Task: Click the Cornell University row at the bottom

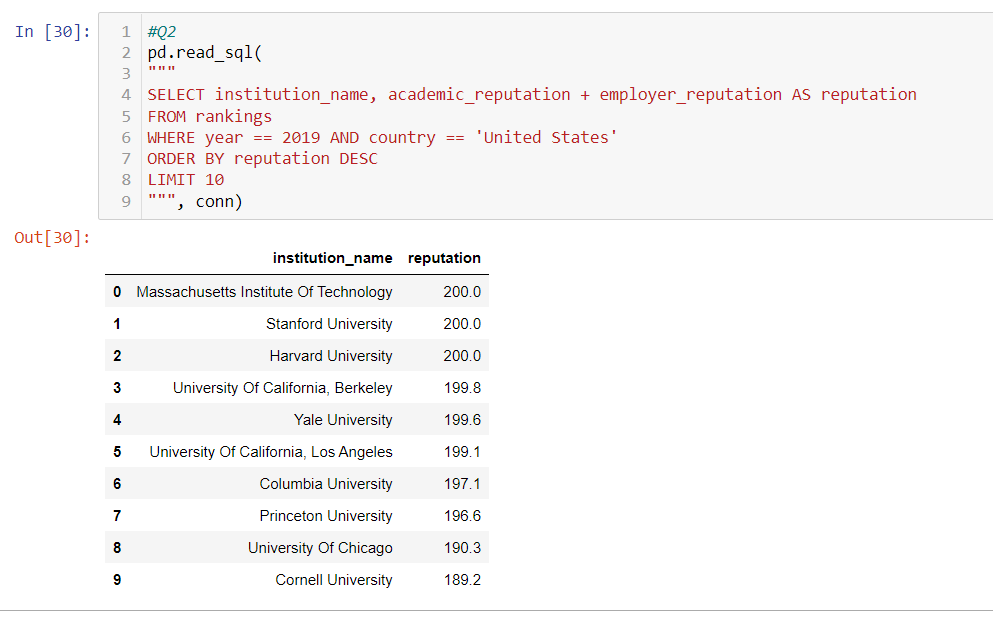Action: pyautogui.click(x=333, y=579)
